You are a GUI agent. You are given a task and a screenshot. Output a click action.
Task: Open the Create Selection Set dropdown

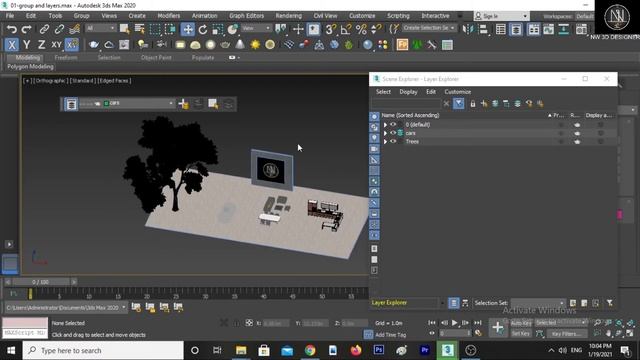pos(429,28)
